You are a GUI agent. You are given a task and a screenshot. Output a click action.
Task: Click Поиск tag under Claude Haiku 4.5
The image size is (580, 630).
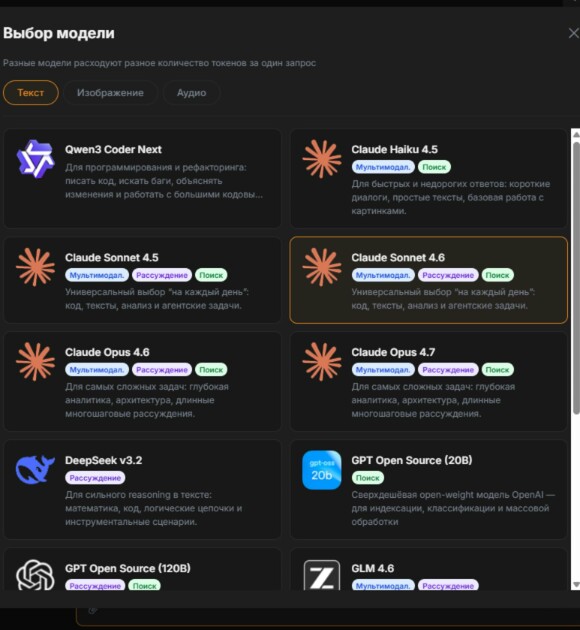click(x=434, y=167)
